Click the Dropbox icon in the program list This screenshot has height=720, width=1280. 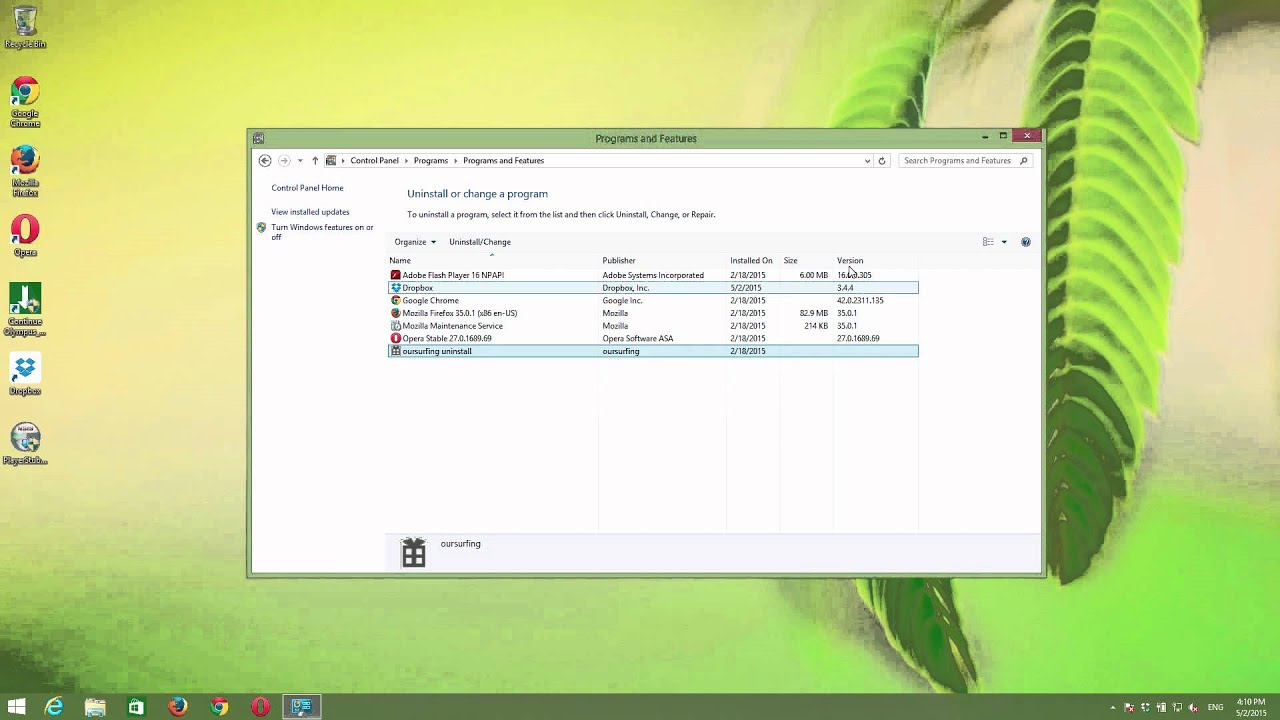(396, 288)
